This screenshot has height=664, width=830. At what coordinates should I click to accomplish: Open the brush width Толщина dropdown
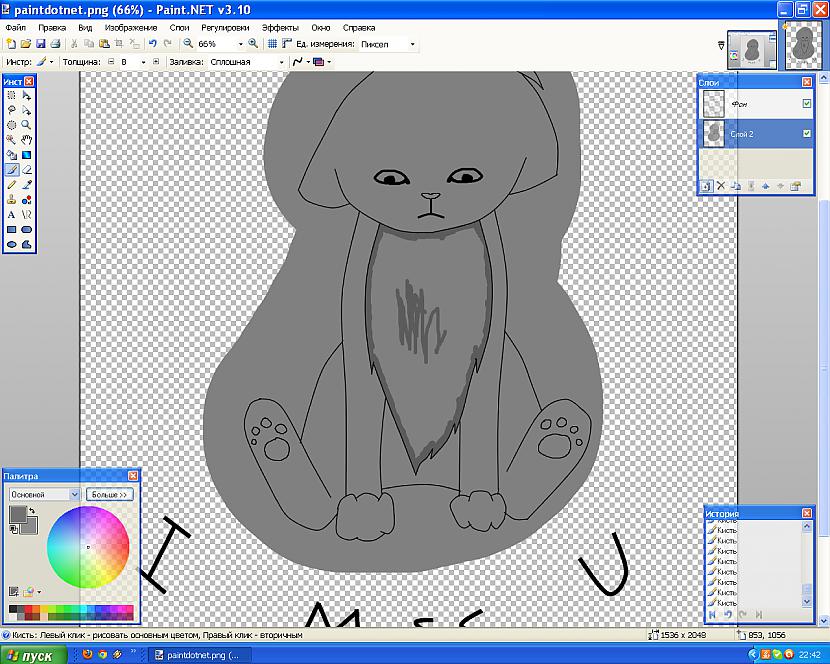click(143, 62)
